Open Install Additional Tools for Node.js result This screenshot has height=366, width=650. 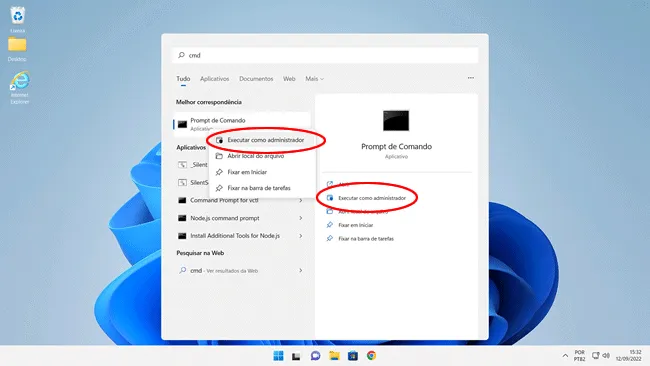[242, 236]
